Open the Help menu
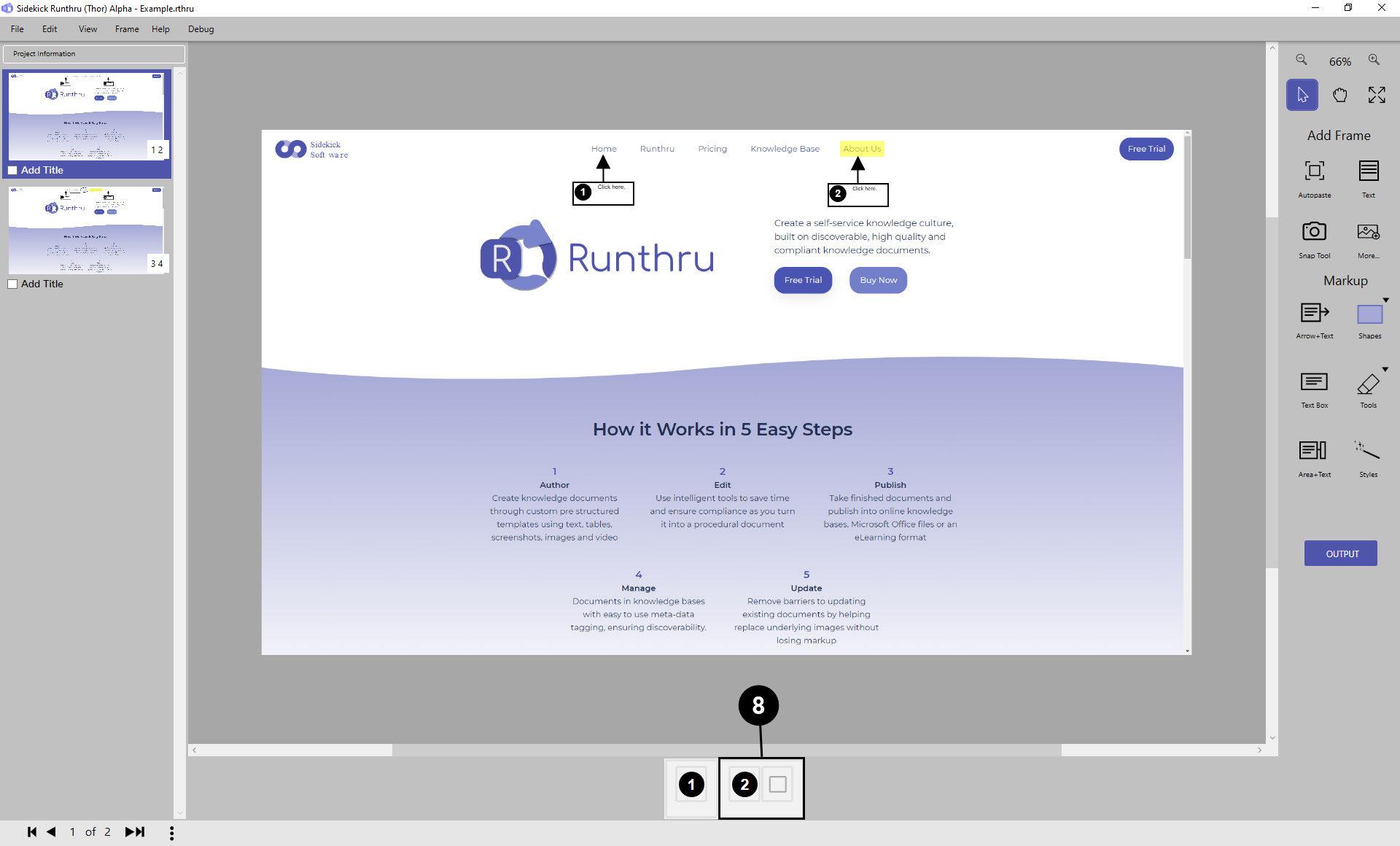 click(x=160, y=29)
